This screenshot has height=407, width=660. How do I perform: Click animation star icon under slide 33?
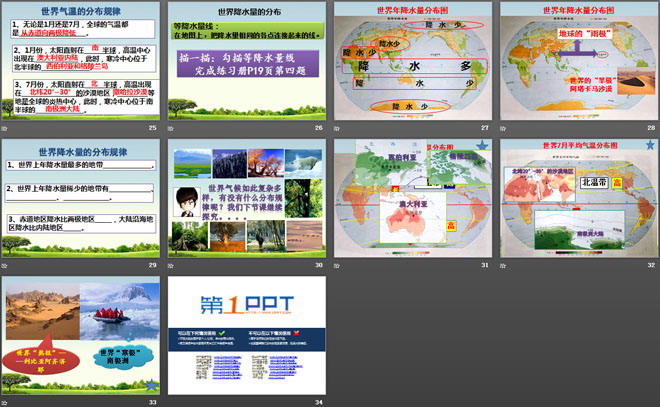coord(5,403)
